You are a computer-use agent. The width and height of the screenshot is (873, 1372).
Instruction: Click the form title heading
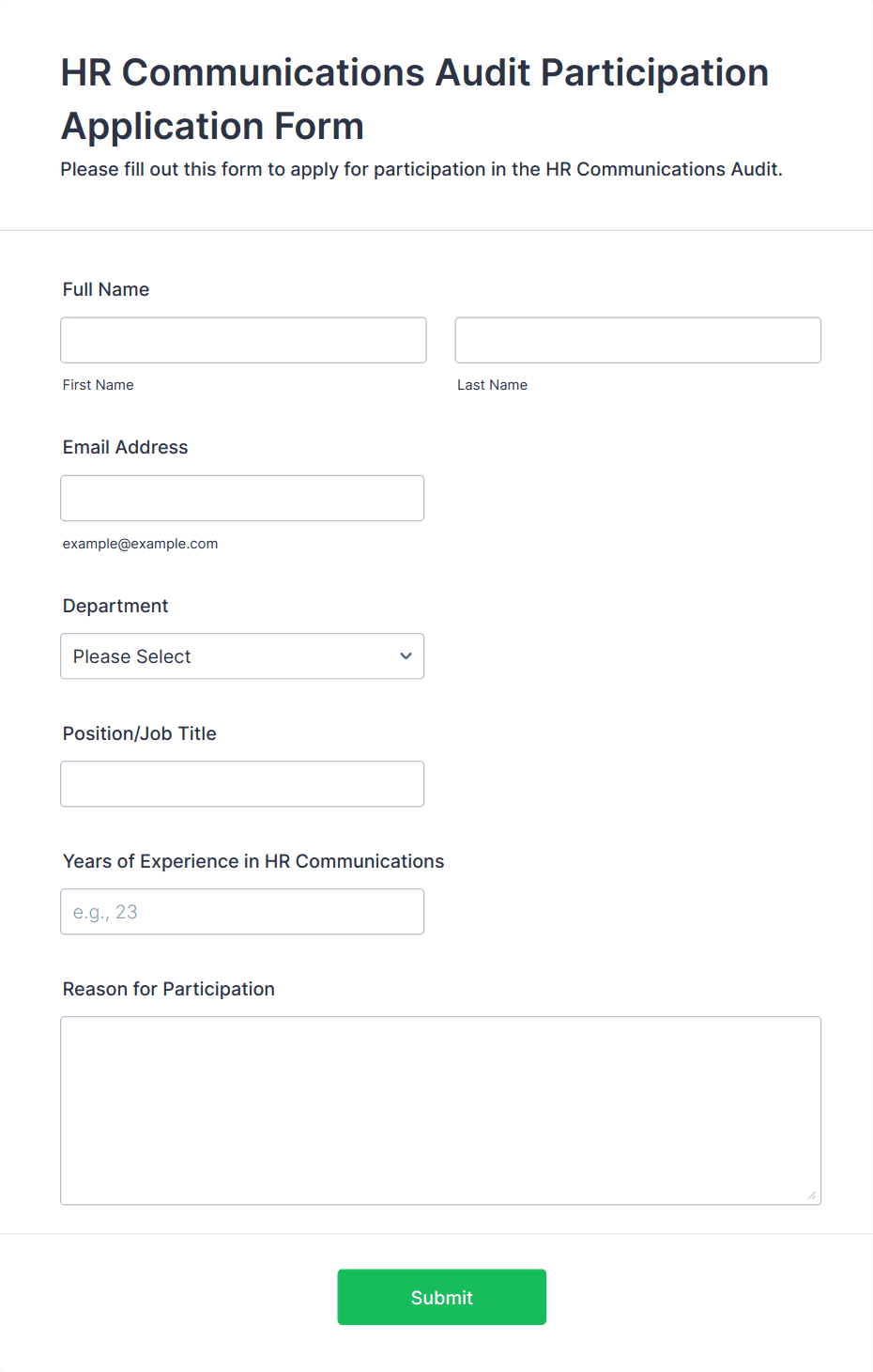415,99
